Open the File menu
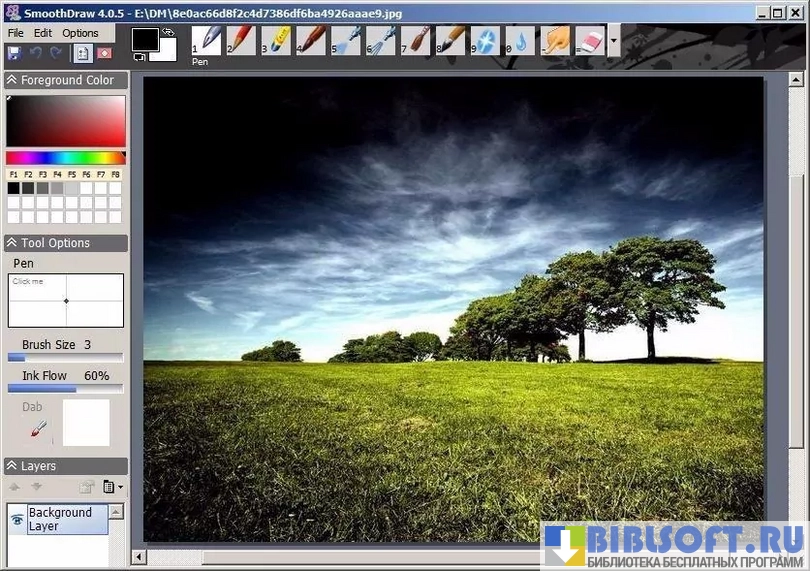 pyautogui.click(x=15, y=33)
